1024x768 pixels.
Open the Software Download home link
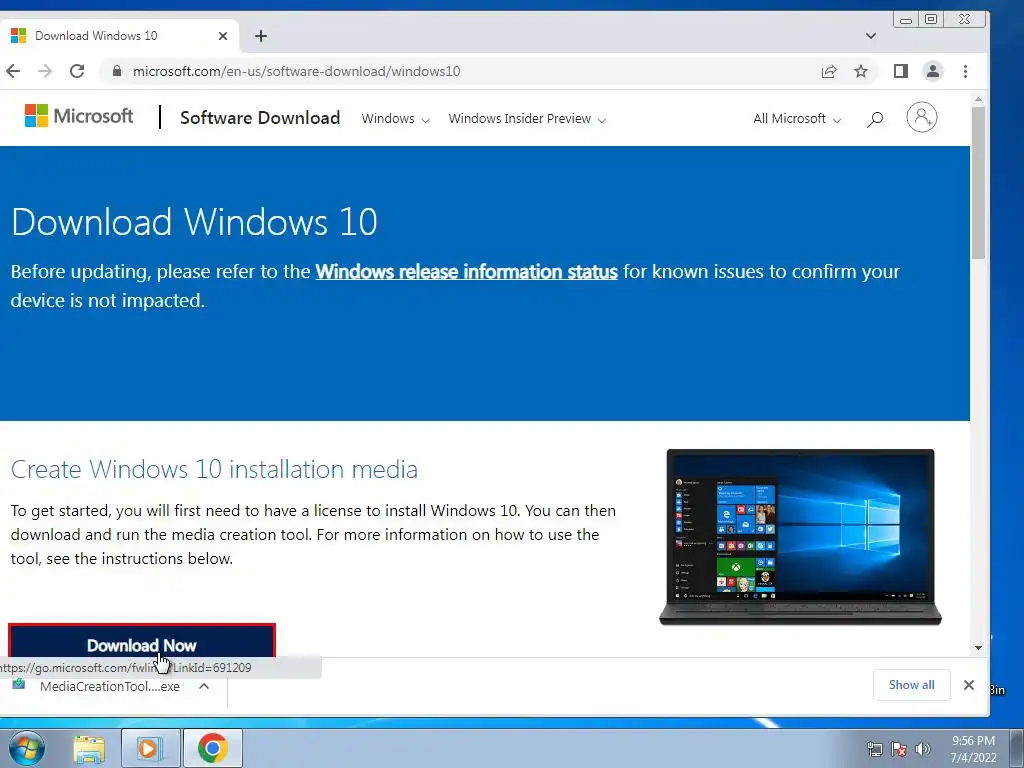click(260, 118)
